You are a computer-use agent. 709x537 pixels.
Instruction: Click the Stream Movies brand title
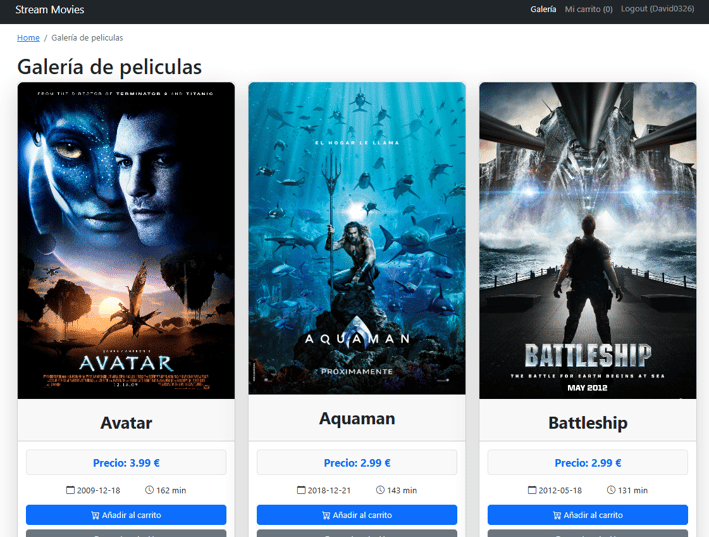[x=50, y=9]
